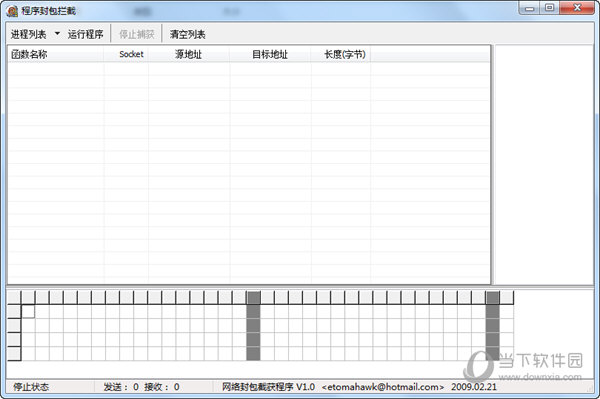Click the 2009.02.21 date in status bar
The image size is (600, 399).
tap(474, 387)
